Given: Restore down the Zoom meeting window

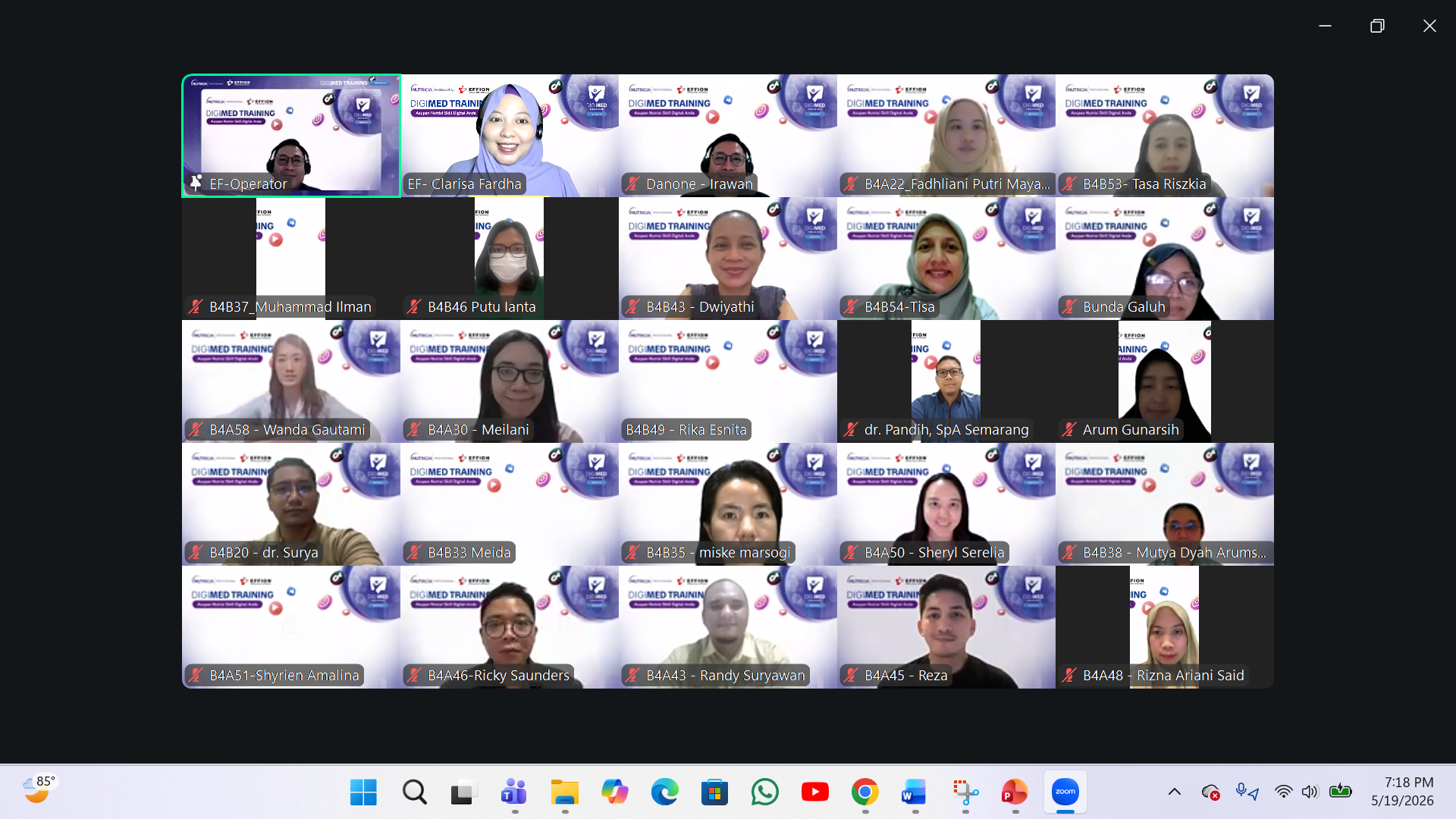Looking at the screenshot, I should click(1377, 26).
